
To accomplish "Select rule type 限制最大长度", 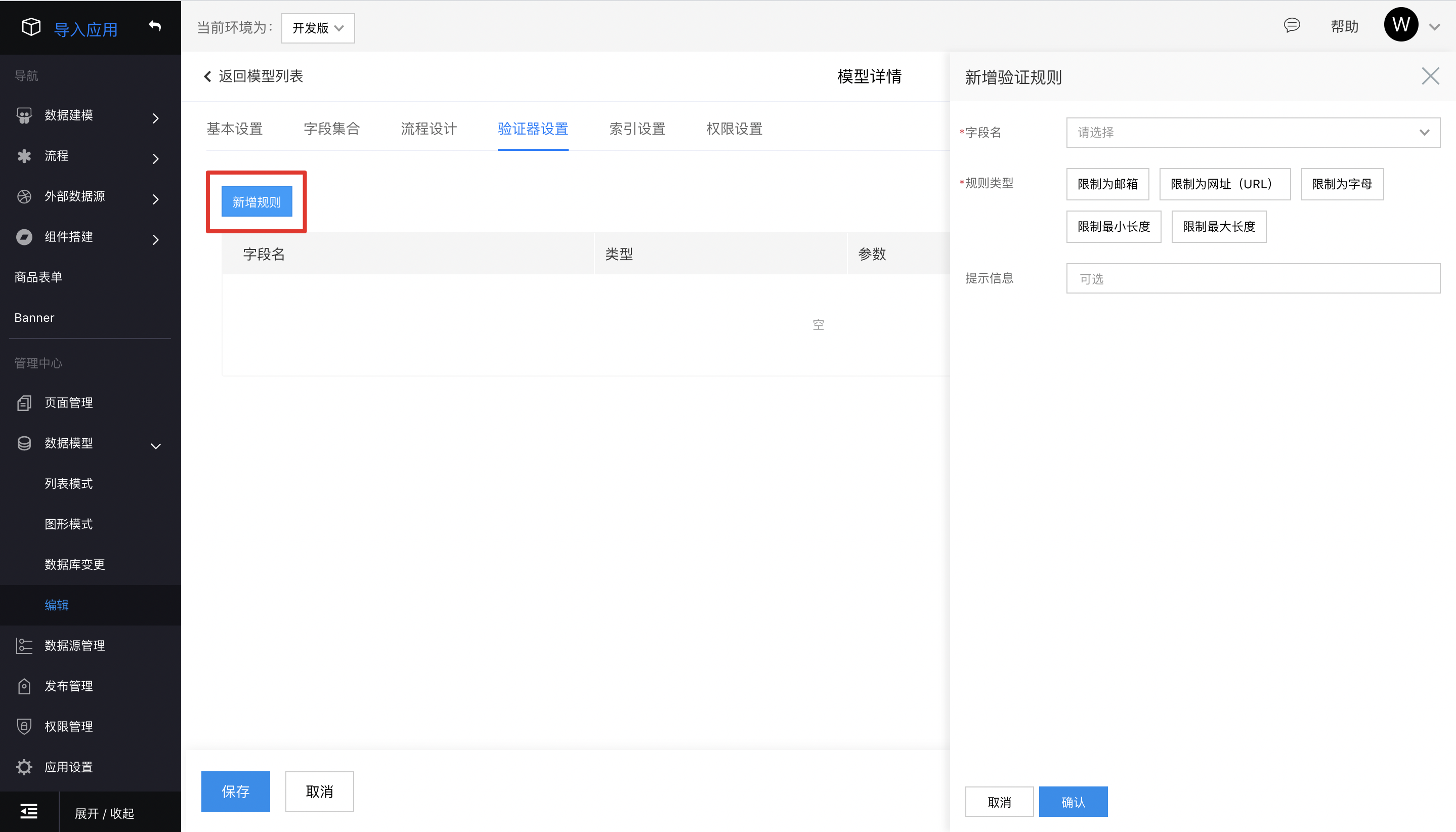I will coord(1218,227).
